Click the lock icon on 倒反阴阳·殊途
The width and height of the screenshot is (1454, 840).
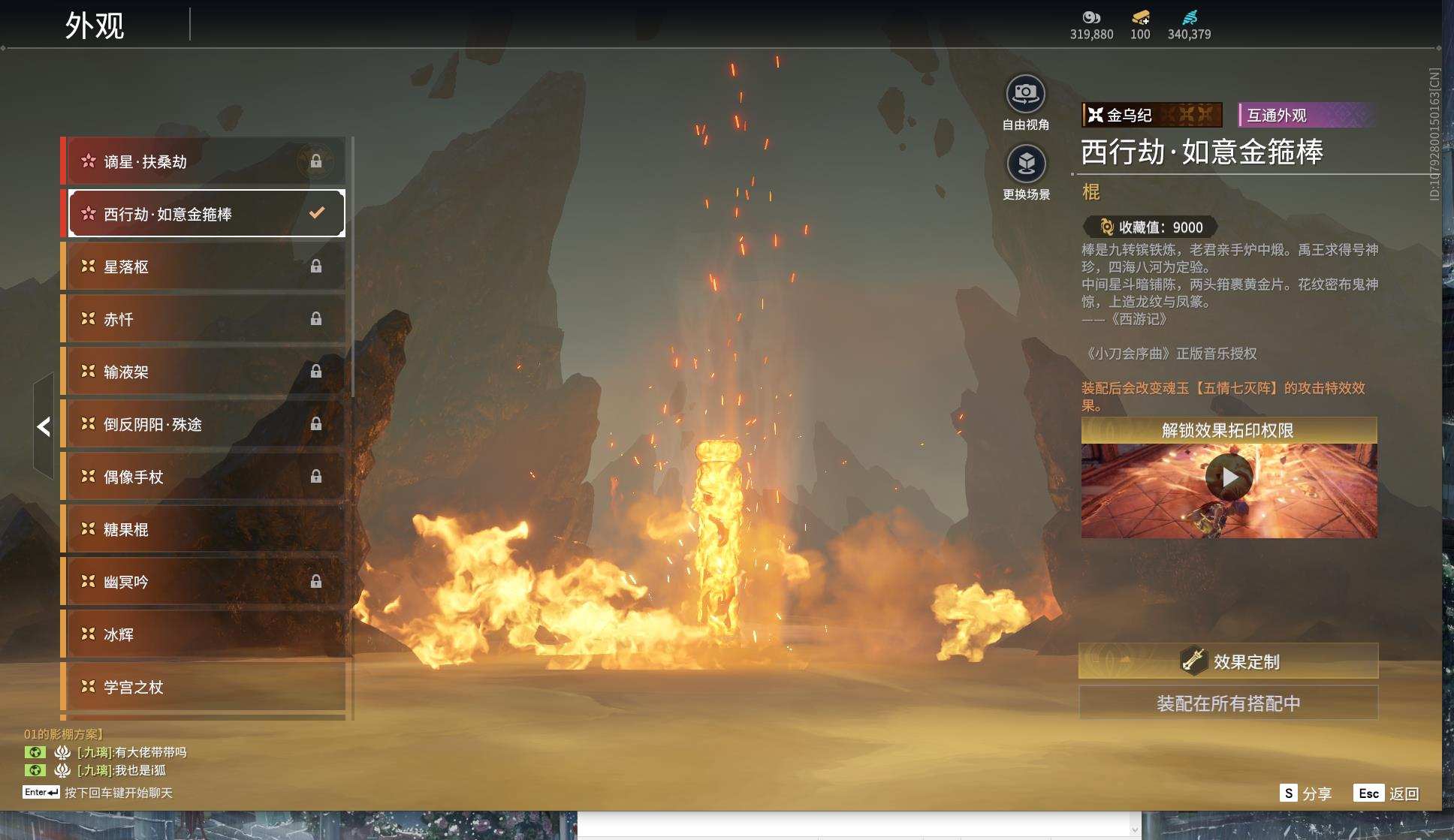point(316,424)
